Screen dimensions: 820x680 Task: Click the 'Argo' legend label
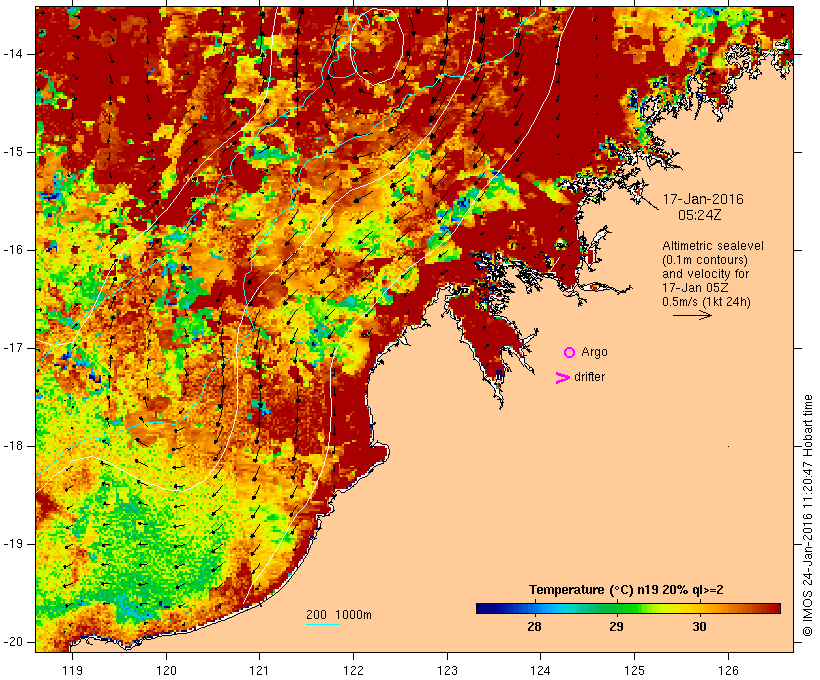[x=595, y=352]
